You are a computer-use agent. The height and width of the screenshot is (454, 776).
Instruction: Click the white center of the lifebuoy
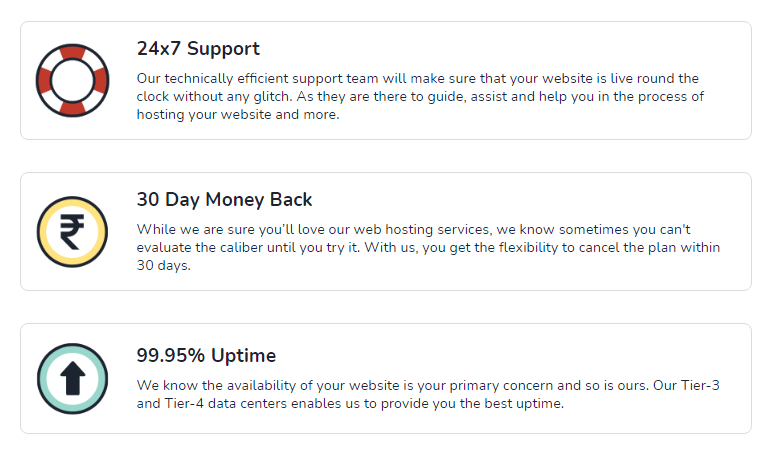(72, 81)
